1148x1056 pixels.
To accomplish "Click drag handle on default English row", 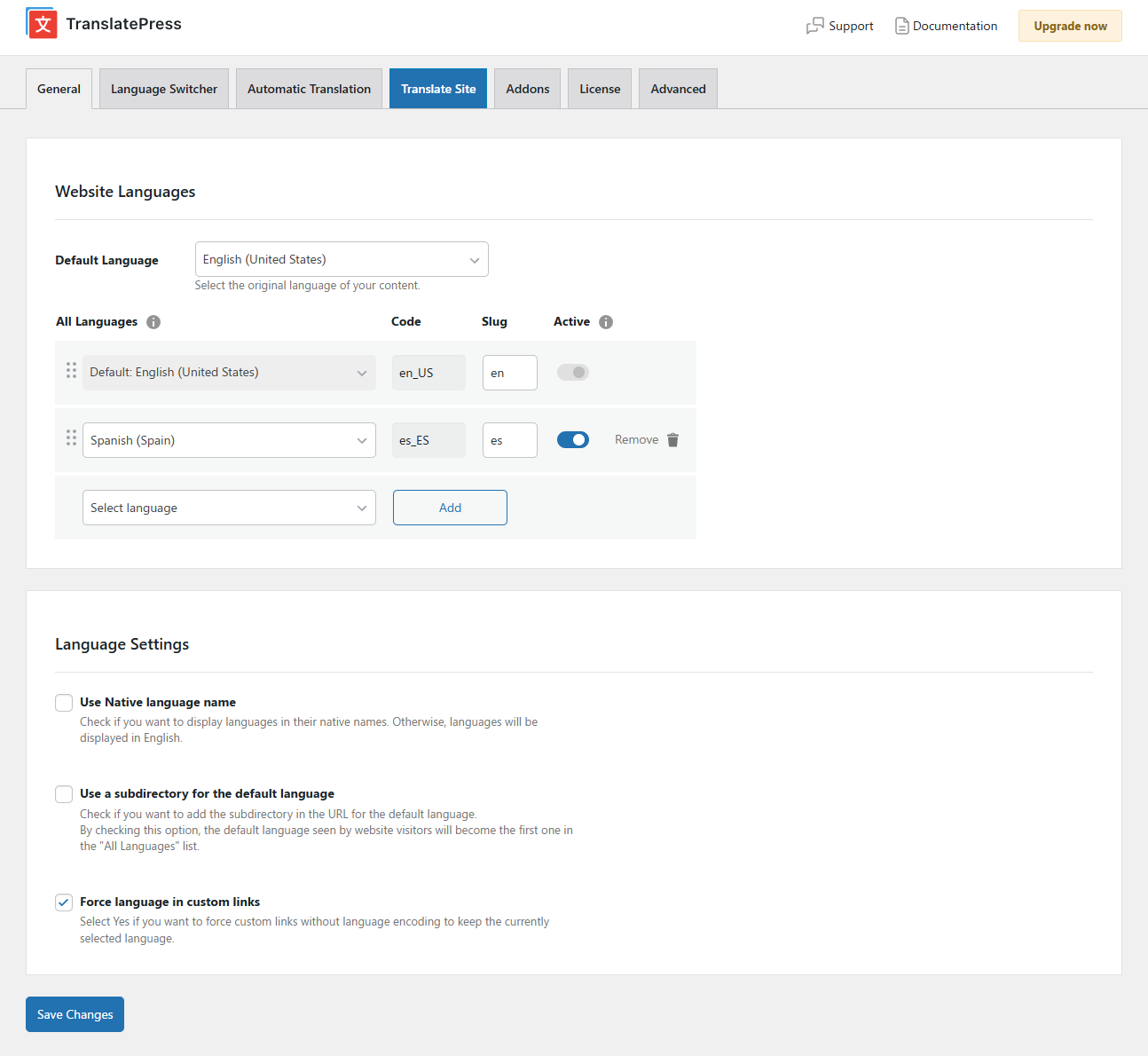I will click(x=71, y=371).
